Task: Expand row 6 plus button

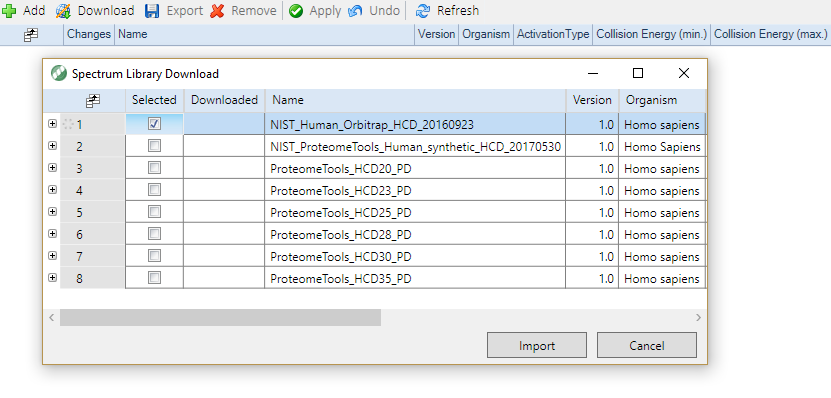Action: pyautogui.click(x=52, y=233)
